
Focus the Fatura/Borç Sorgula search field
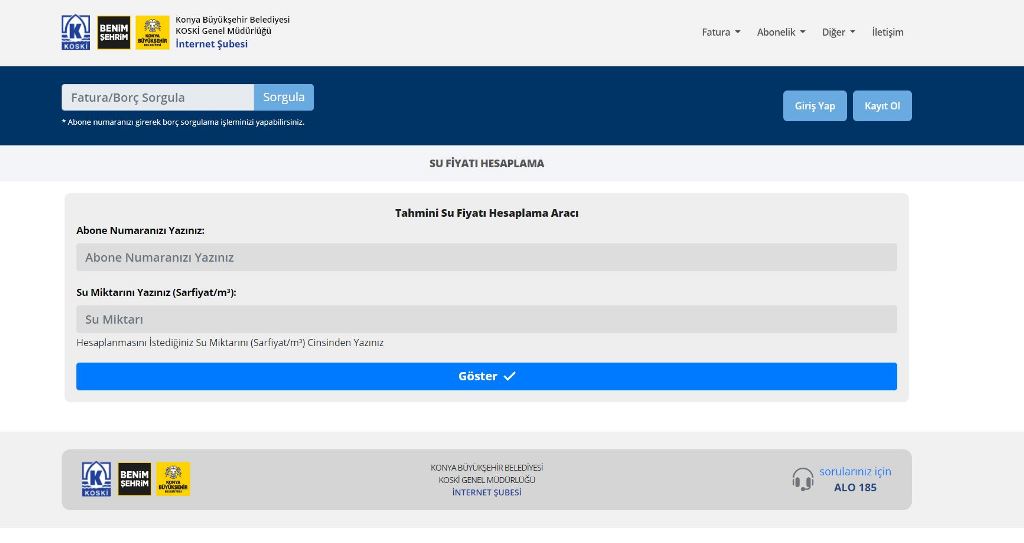coord(157,97)
